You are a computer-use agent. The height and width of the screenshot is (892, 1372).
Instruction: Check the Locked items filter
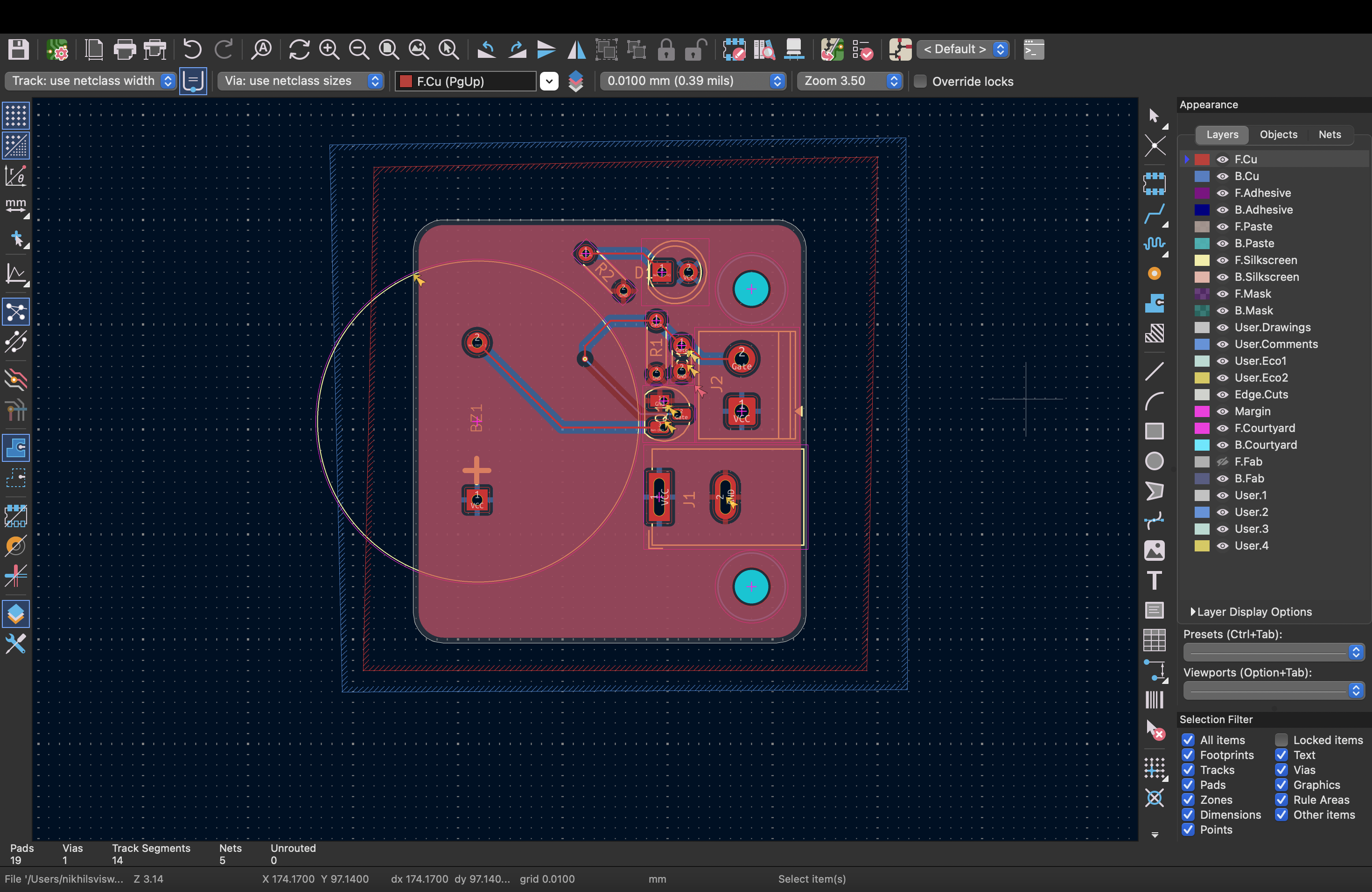click(1281, 740)
